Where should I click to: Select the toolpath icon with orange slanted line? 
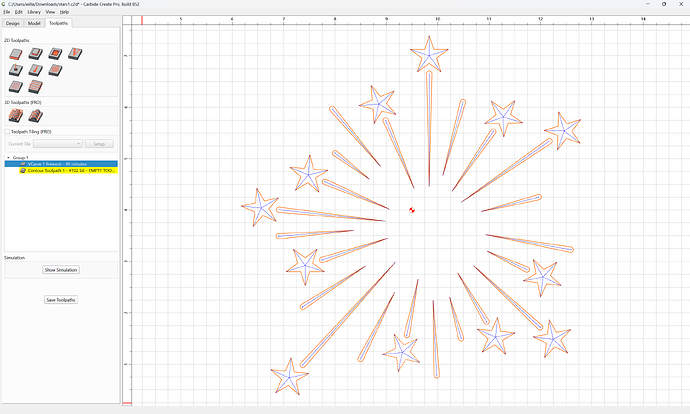[36, 70]
